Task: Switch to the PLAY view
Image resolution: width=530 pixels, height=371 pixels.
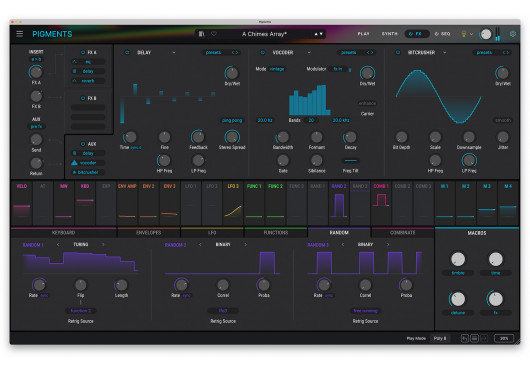Action: pos(363,34)
